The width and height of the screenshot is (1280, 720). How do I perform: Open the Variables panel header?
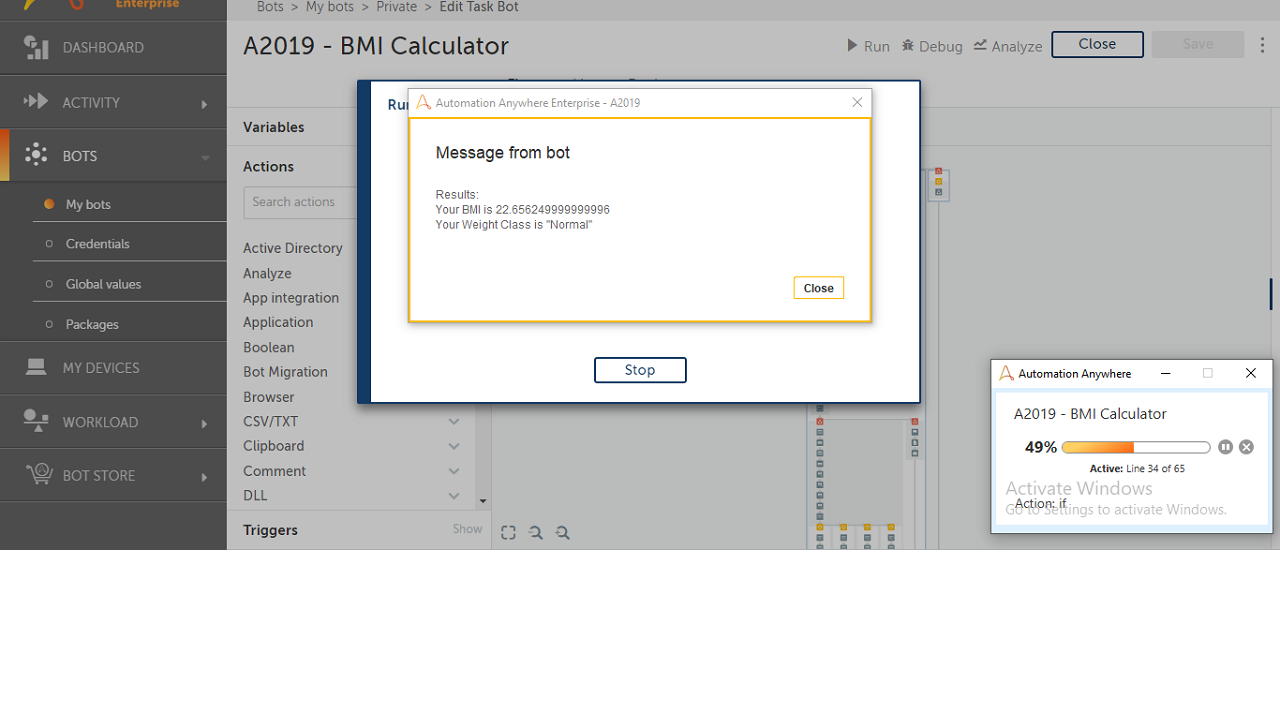click(274, 127)
